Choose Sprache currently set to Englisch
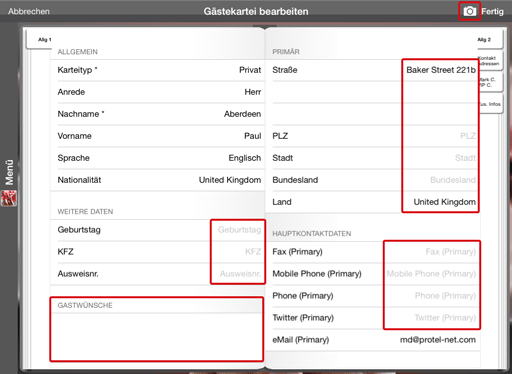 click(159, 158)
